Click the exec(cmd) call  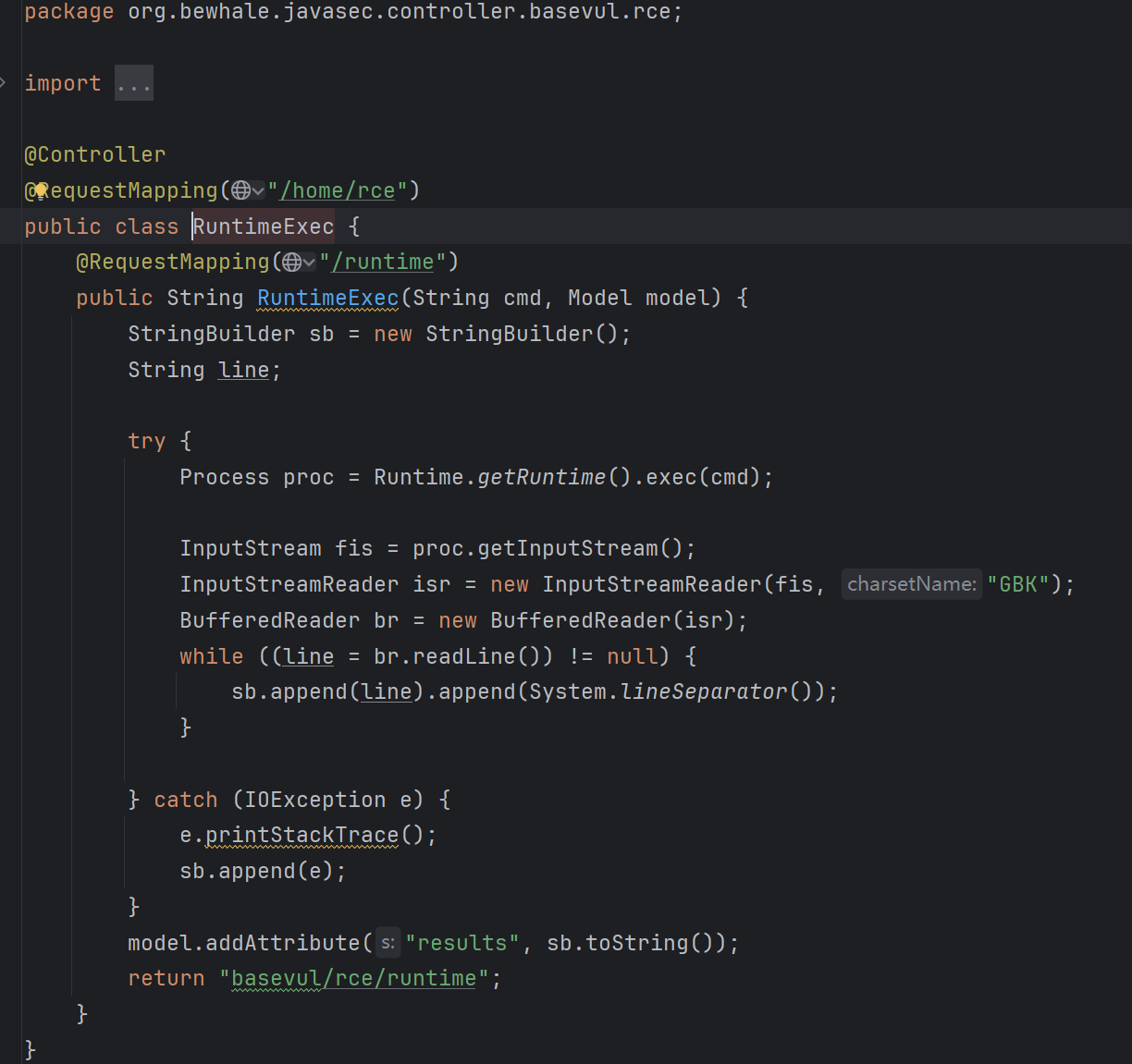coord(703,477)
